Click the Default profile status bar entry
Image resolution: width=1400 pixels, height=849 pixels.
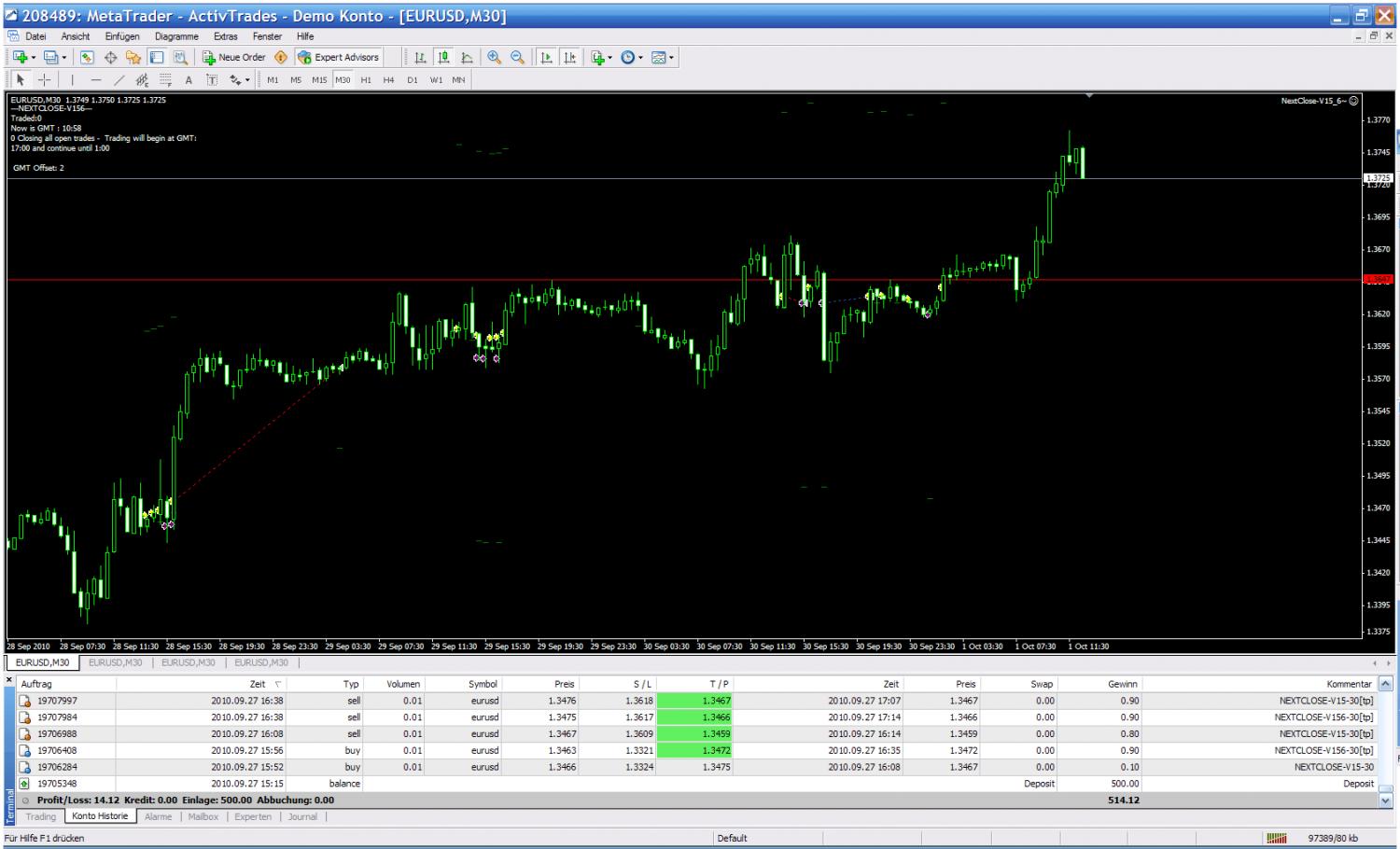(732, 838)
